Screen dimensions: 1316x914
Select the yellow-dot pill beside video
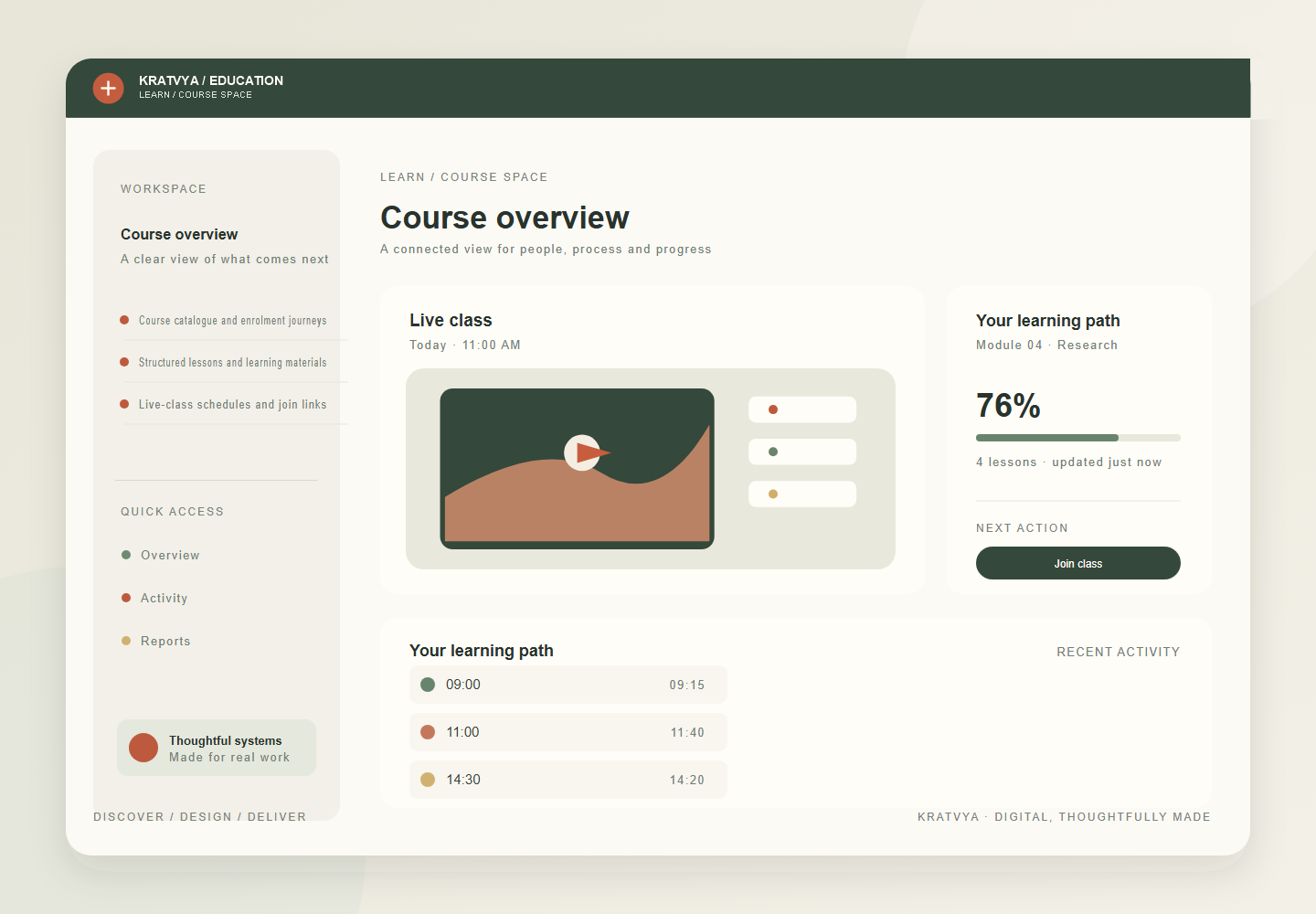pos(802,494)
